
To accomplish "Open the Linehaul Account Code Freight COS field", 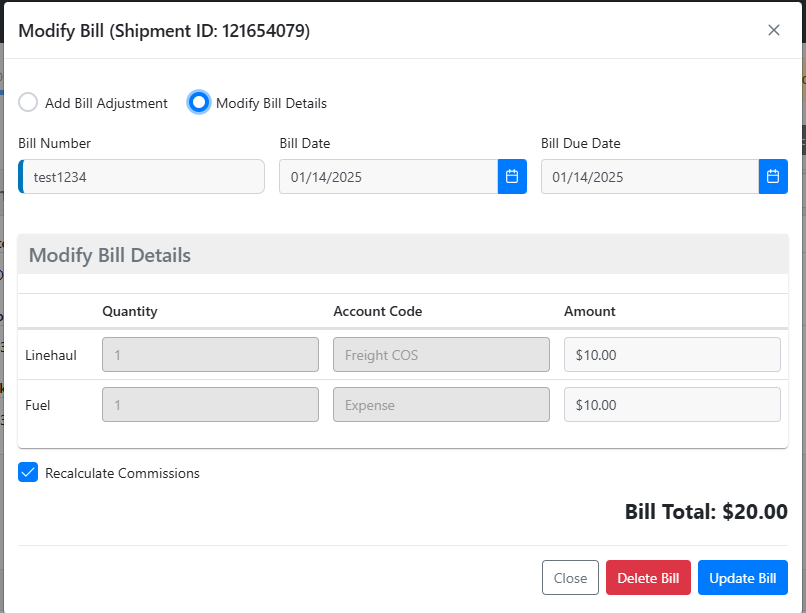I will click(x=441, y=355).
